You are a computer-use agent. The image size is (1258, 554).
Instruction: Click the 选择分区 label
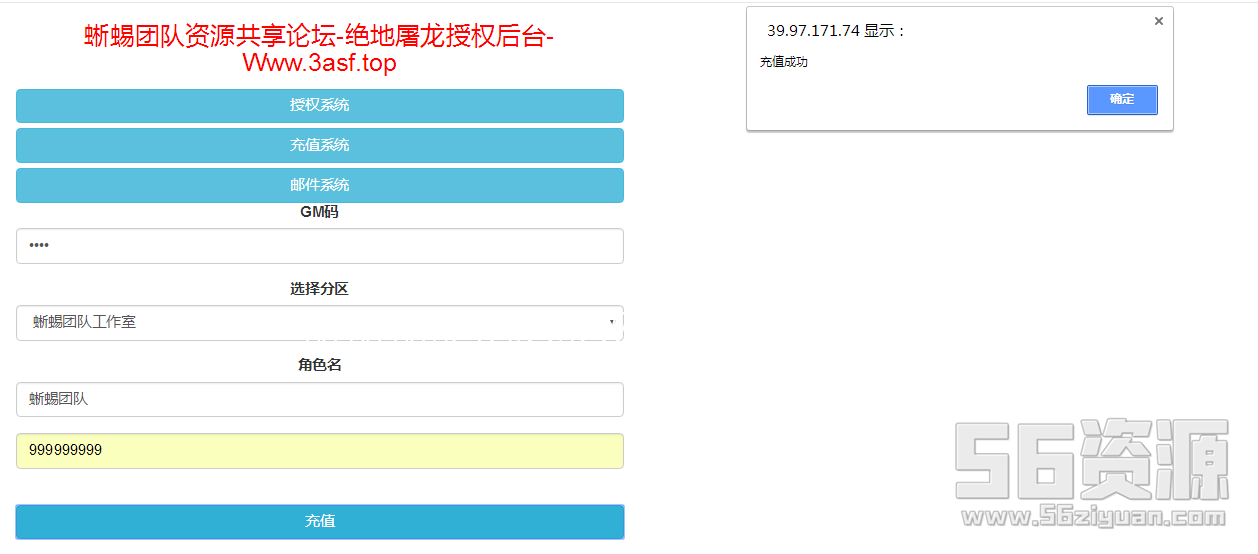point(320,289)
